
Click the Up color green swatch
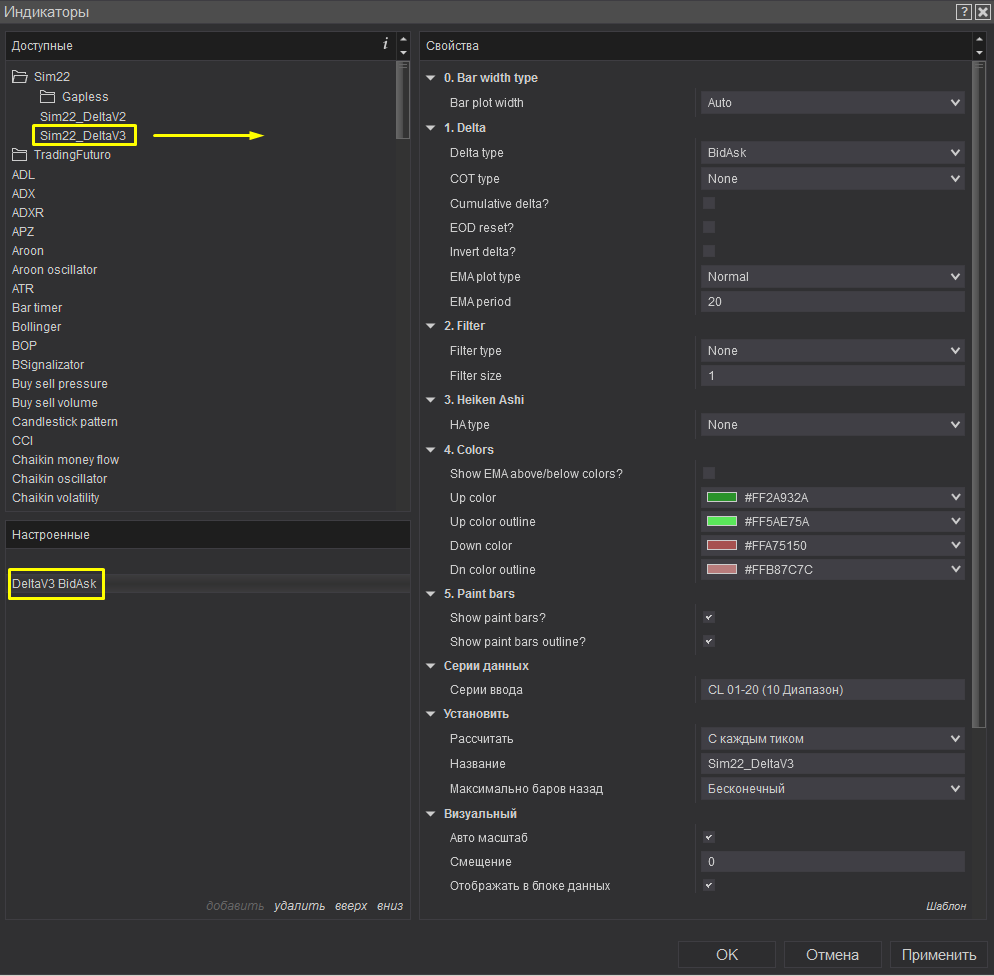(722, 498)
